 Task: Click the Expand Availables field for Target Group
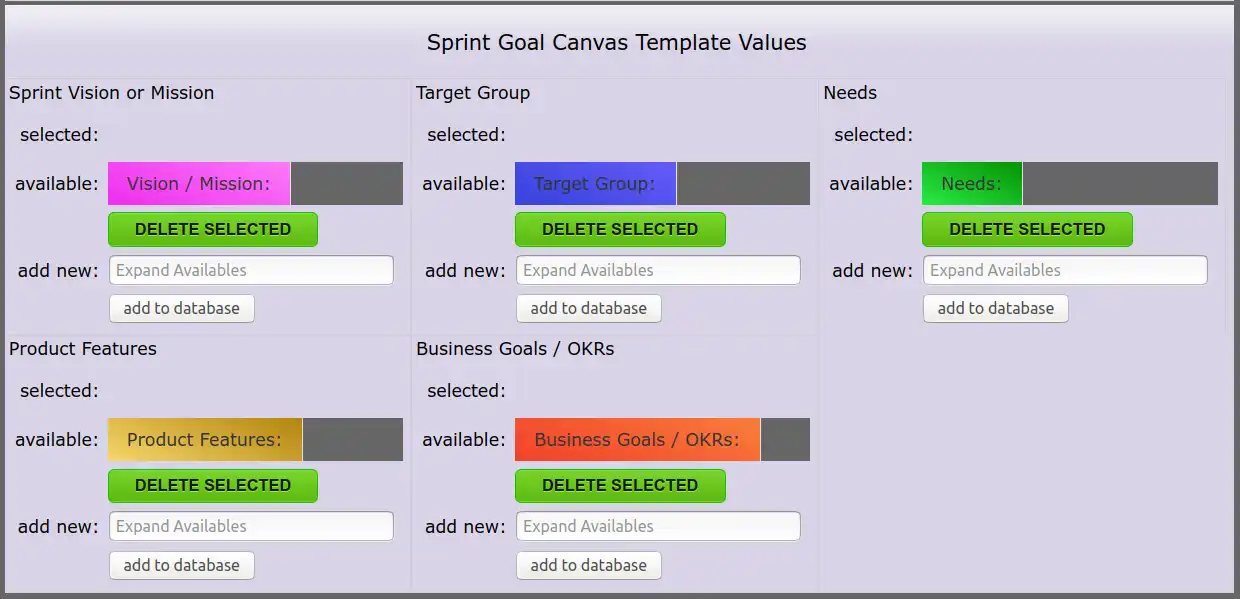(658, 269)
